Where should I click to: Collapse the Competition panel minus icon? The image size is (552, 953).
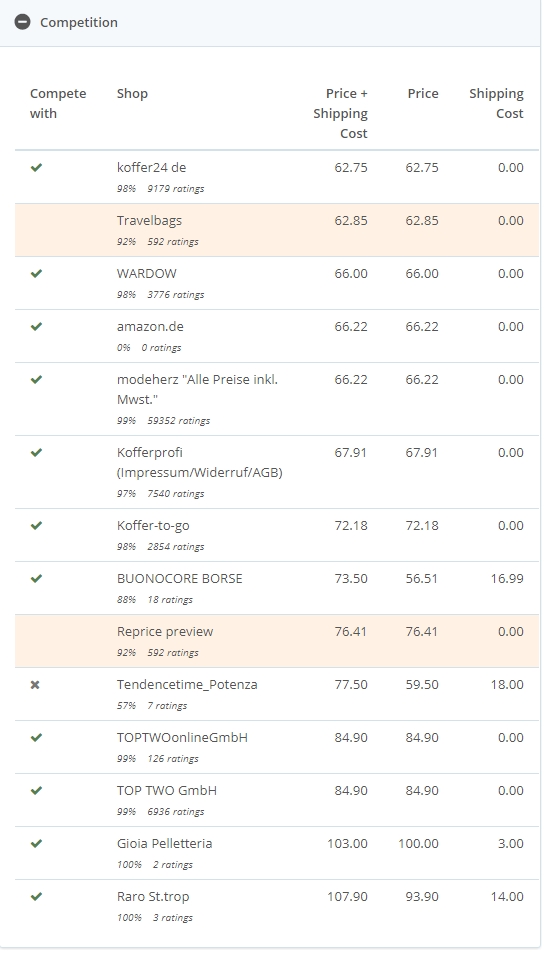pos(22,22)
